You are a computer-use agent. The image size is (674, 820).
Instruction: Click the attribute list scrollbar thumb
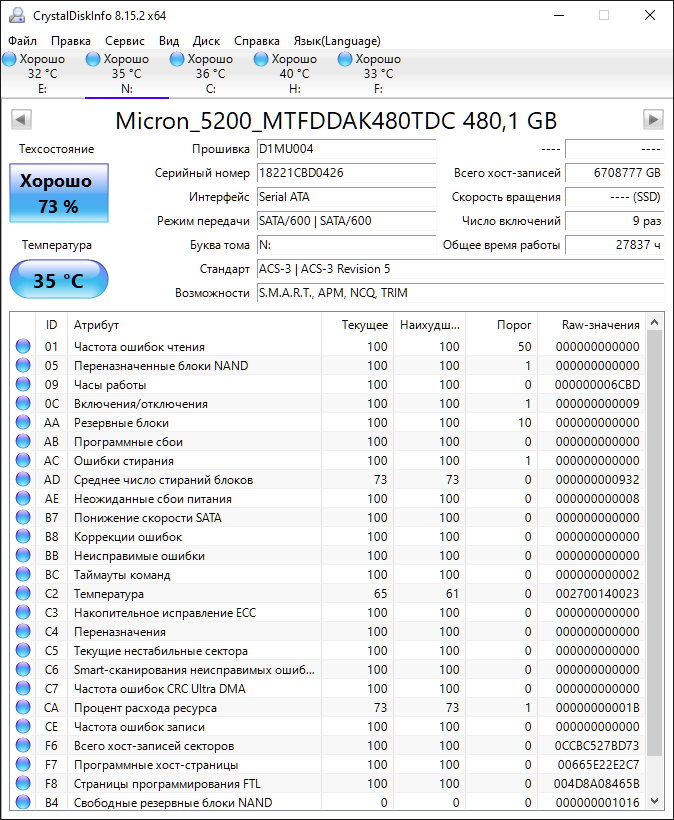(654, 543)
